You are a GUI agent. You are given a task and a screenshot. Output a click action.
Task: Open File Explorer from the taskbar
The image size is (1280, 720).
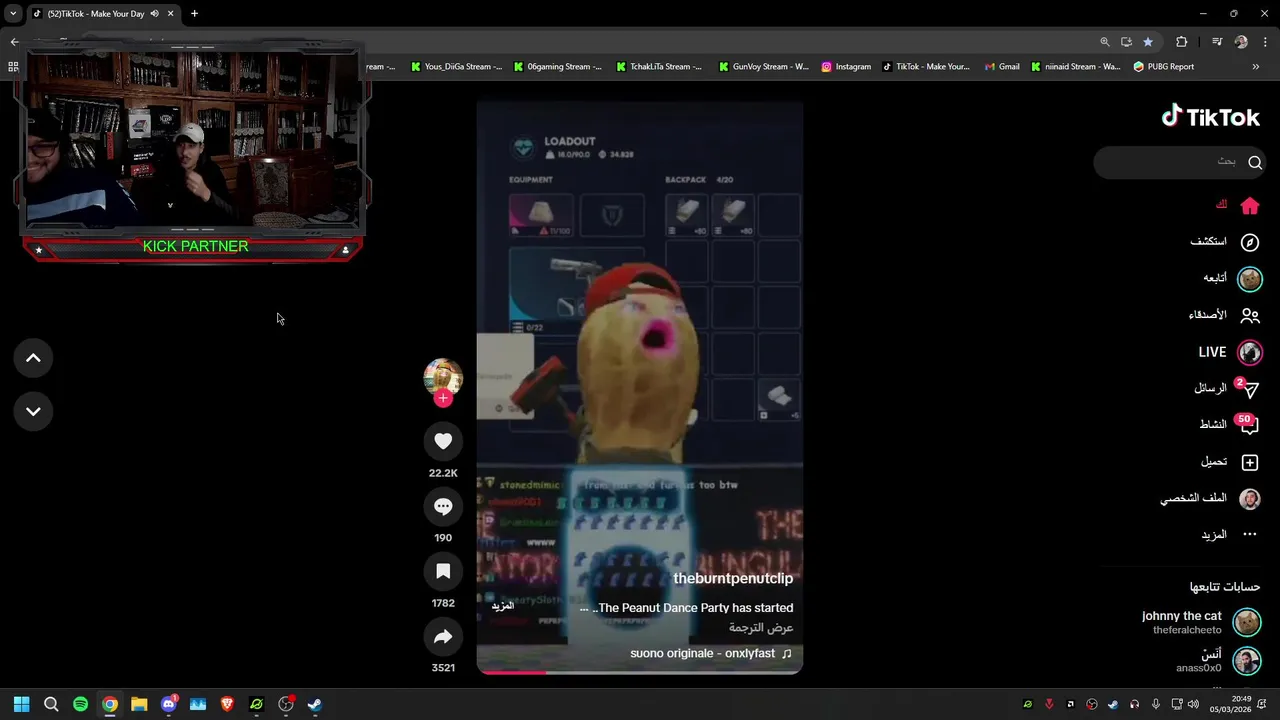click(139, 704)
